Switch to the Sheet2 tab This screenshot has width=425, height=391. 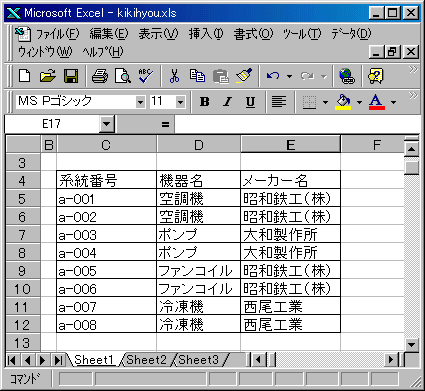pyautogui.click(x=146, y=360)
